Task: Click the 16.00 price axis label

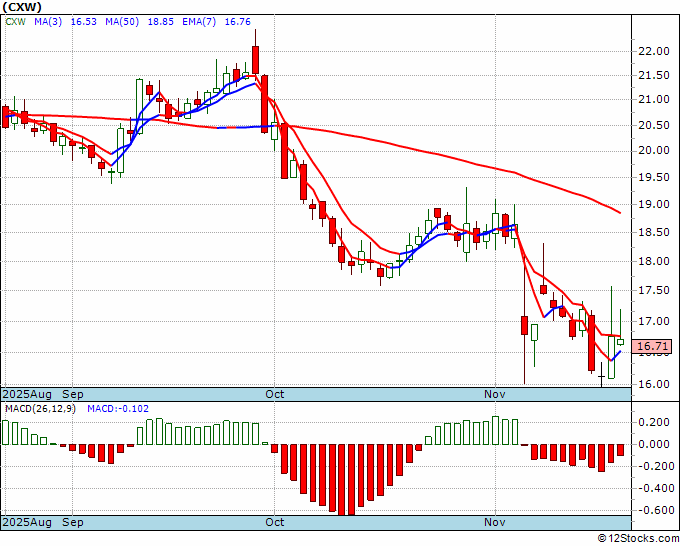Action: (x=654, y=384)
